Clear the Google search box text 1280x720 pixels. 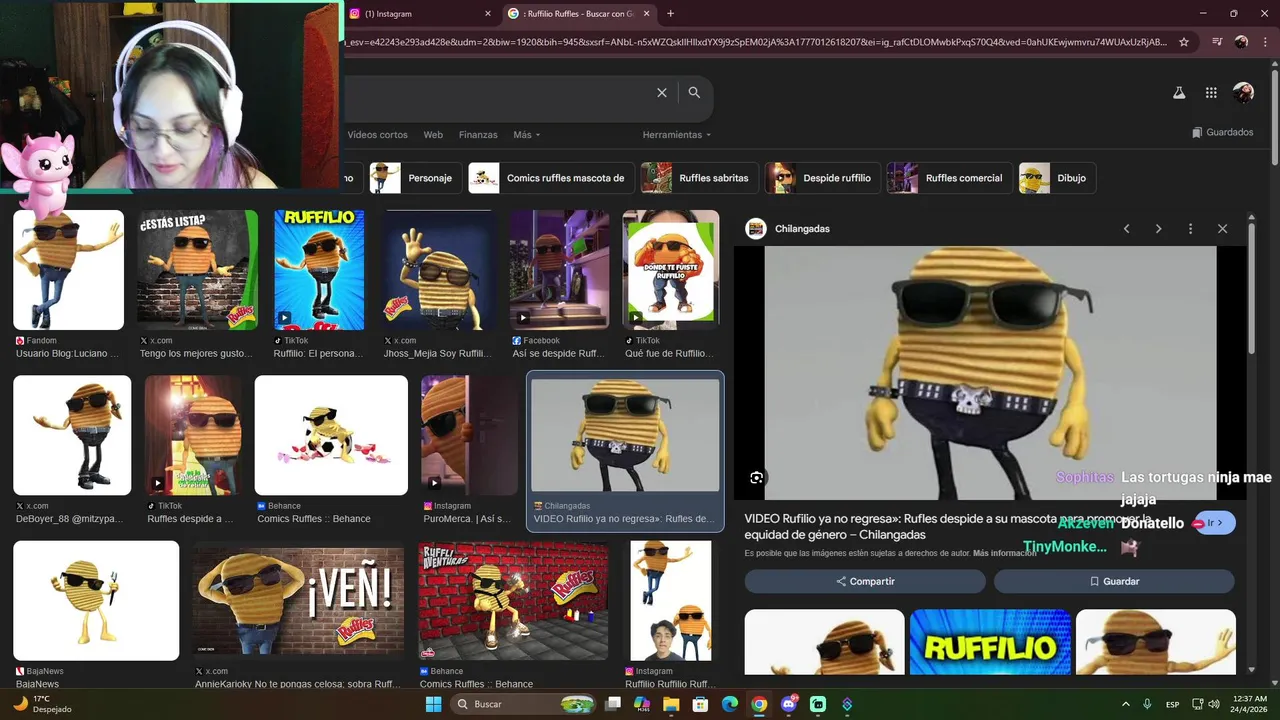point(661,92)
